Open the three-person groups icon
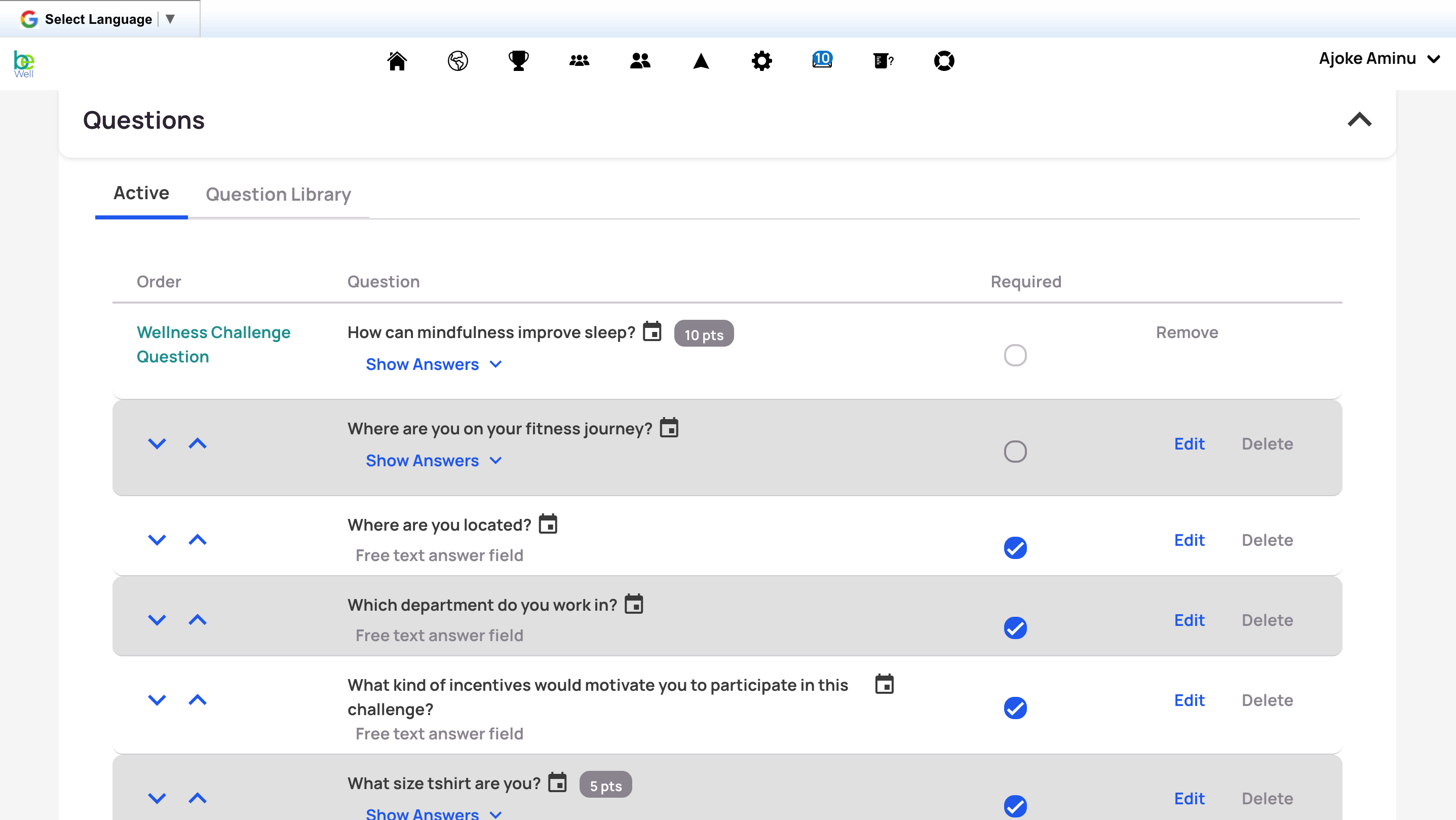The height and width of the screenshot is (820, 1456). [x=580, y=60]
